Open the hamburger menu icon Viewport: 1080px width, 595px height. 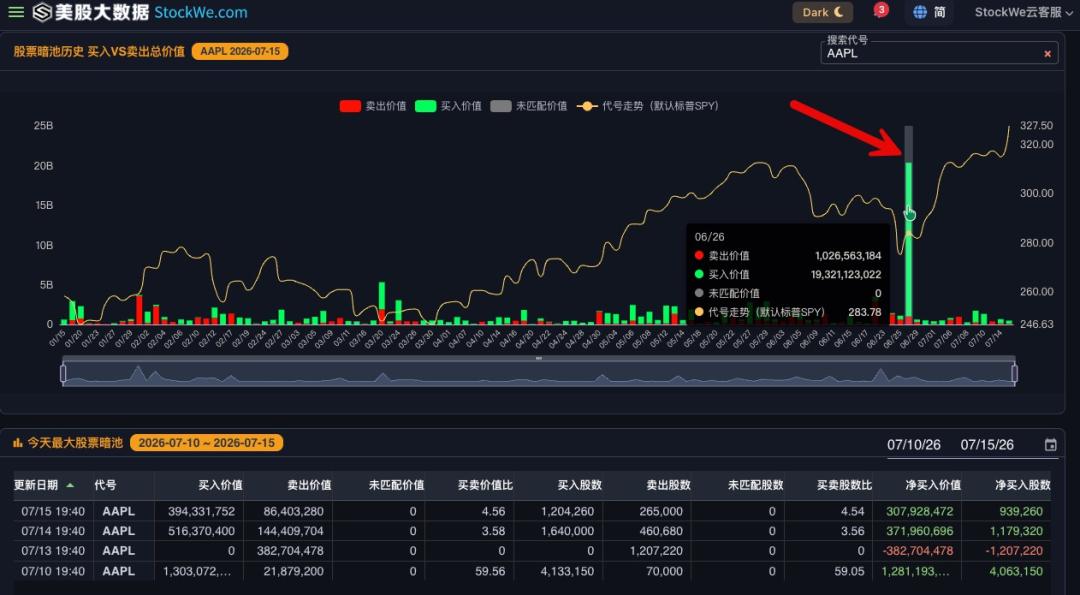(x=16, y=12)
